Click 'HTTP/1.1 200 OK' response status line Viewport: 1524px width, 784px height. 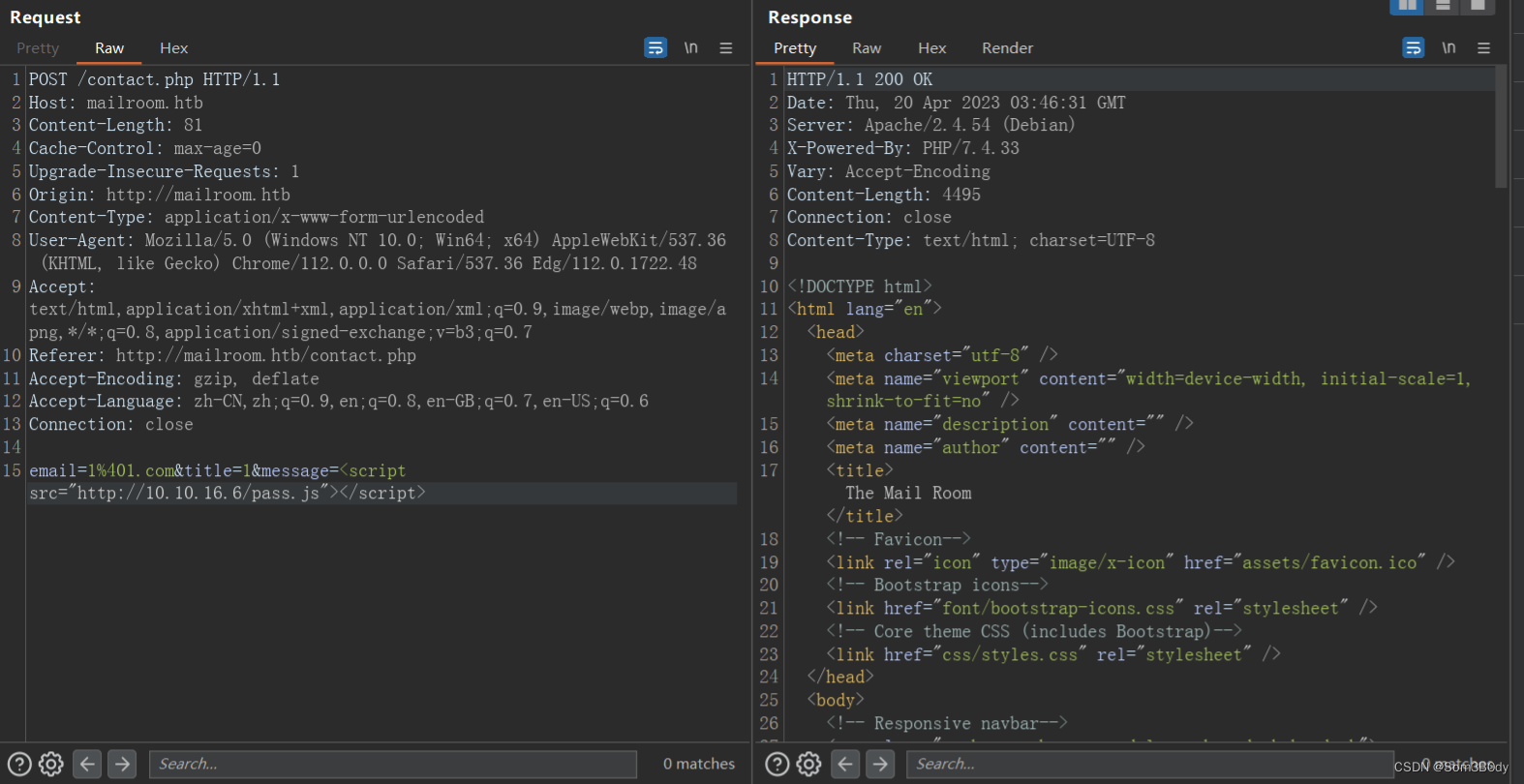[x=860, y=79]
